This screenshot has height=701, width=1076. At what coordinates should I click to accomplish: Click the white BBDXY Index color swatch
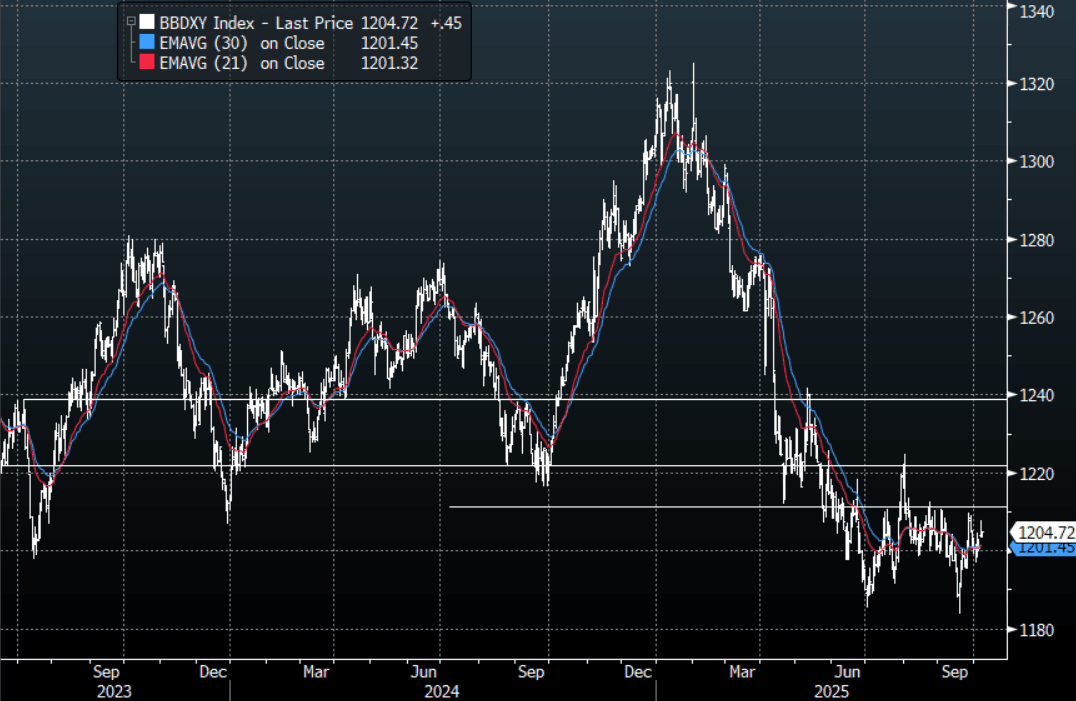coord(146,23)
